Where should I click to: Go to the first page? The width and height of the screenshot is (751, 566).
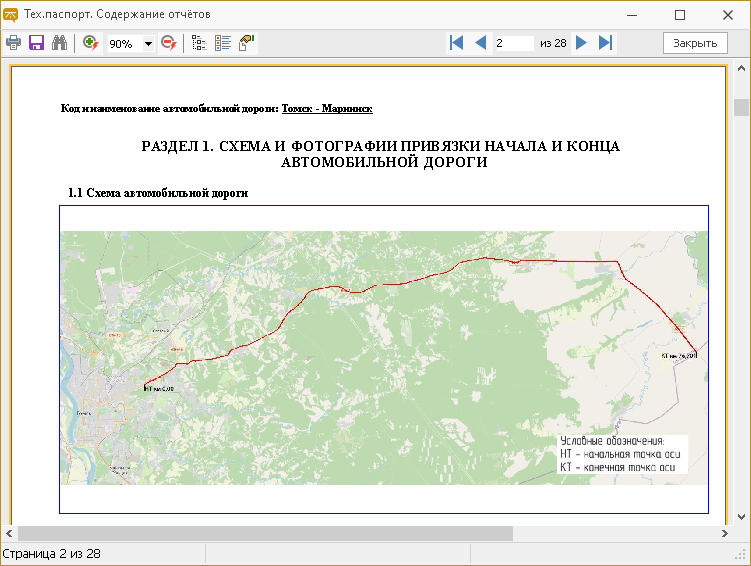pos(457,43)
